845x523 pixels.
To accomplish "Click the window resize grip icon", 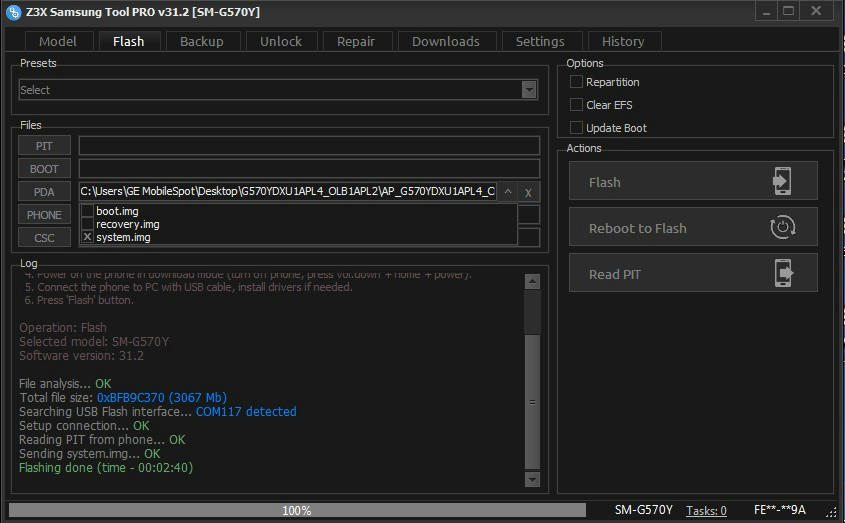I will 832,511.
